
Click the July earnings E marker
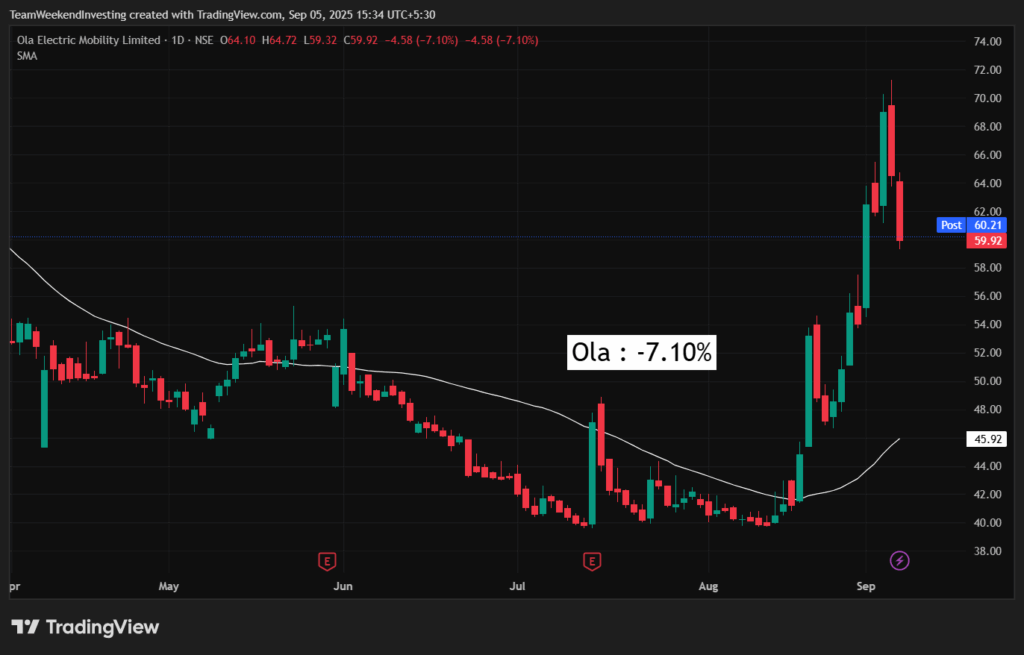592,561
